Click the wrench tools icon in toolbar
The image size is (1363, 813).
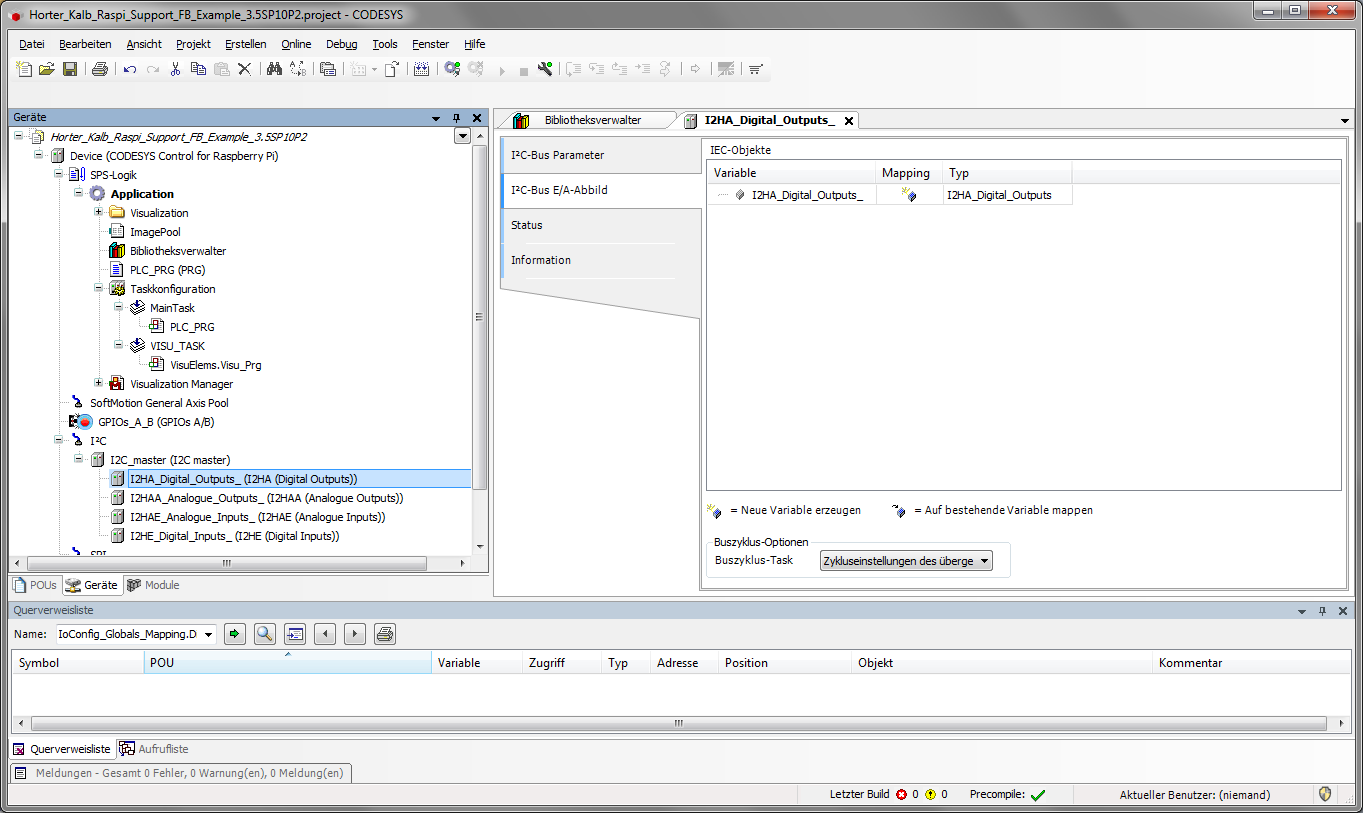[545, 69]
